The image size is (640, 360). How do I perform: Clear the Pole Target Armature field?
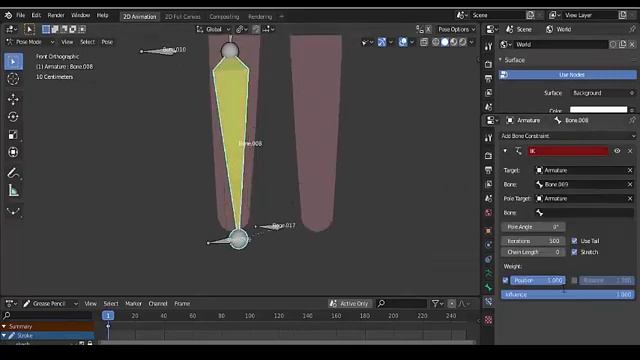630,198
